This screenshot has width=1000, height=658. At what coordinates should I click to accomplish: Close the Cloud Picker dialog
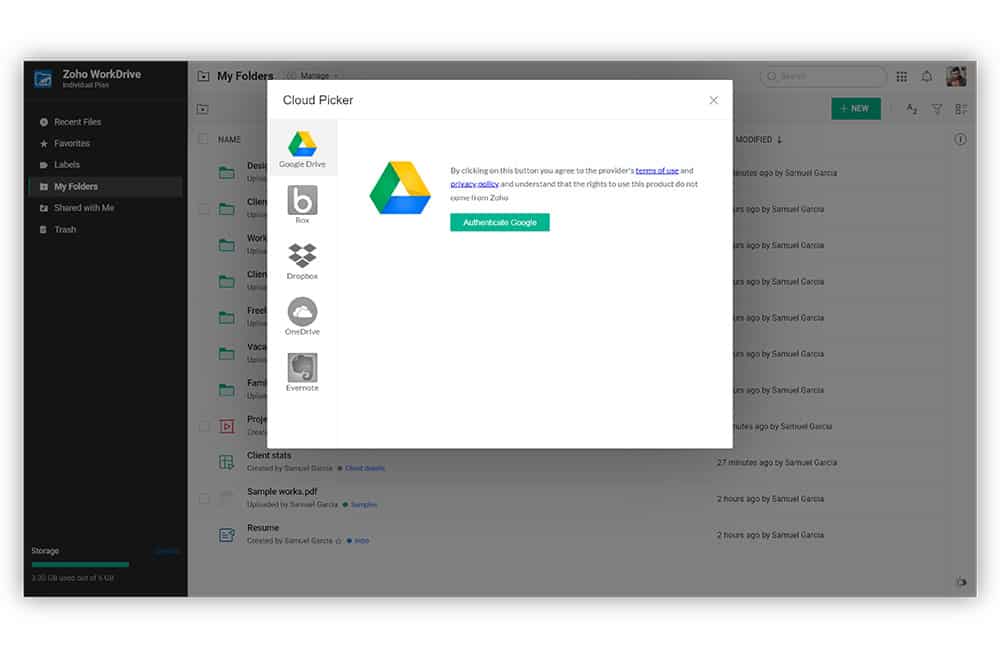point(714,100)
